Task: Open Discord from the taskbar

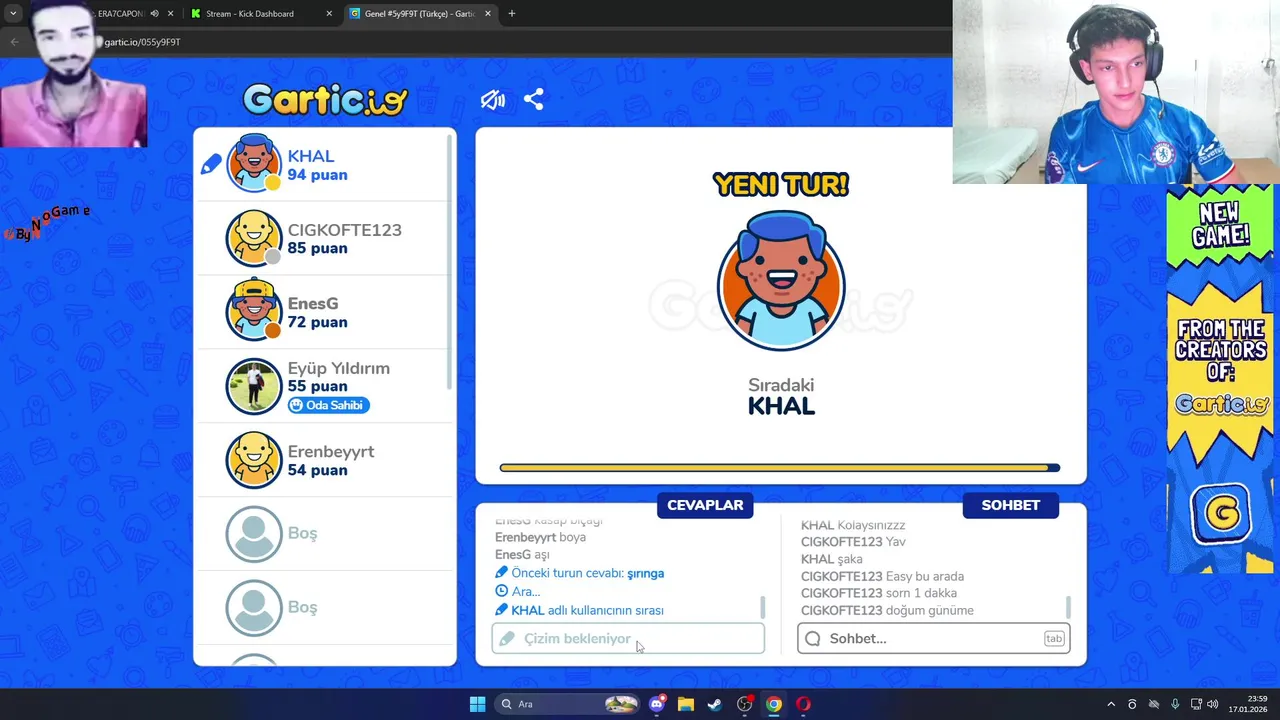Action: [657, 704]
